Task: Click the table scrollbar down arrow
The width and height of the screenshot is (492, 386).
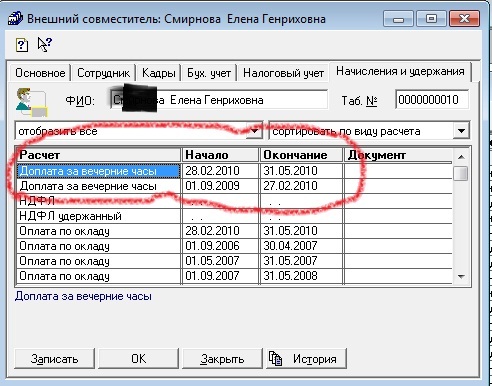Action: [461, 276]
